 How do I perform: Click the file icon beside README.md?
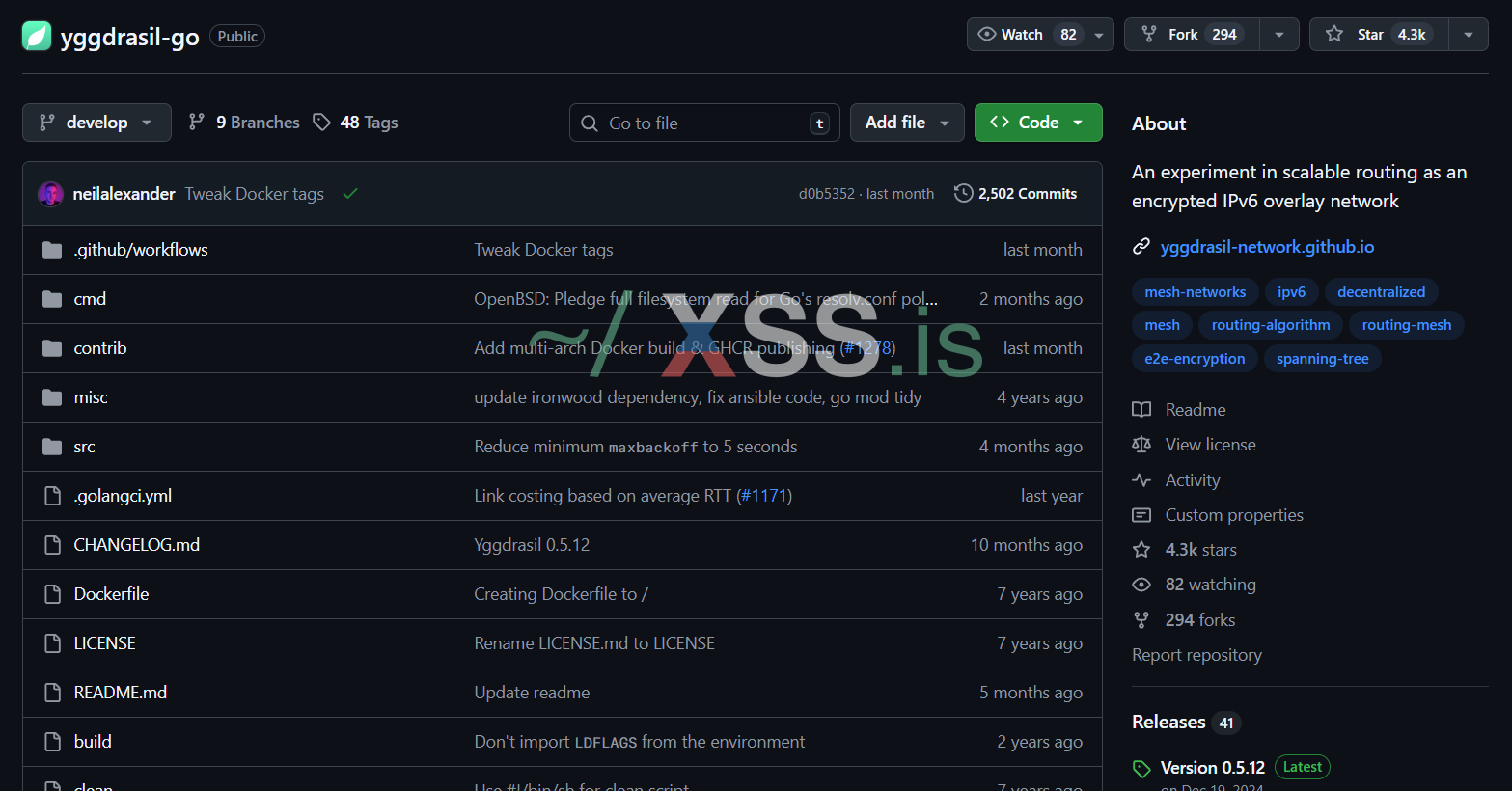(53, 693)
